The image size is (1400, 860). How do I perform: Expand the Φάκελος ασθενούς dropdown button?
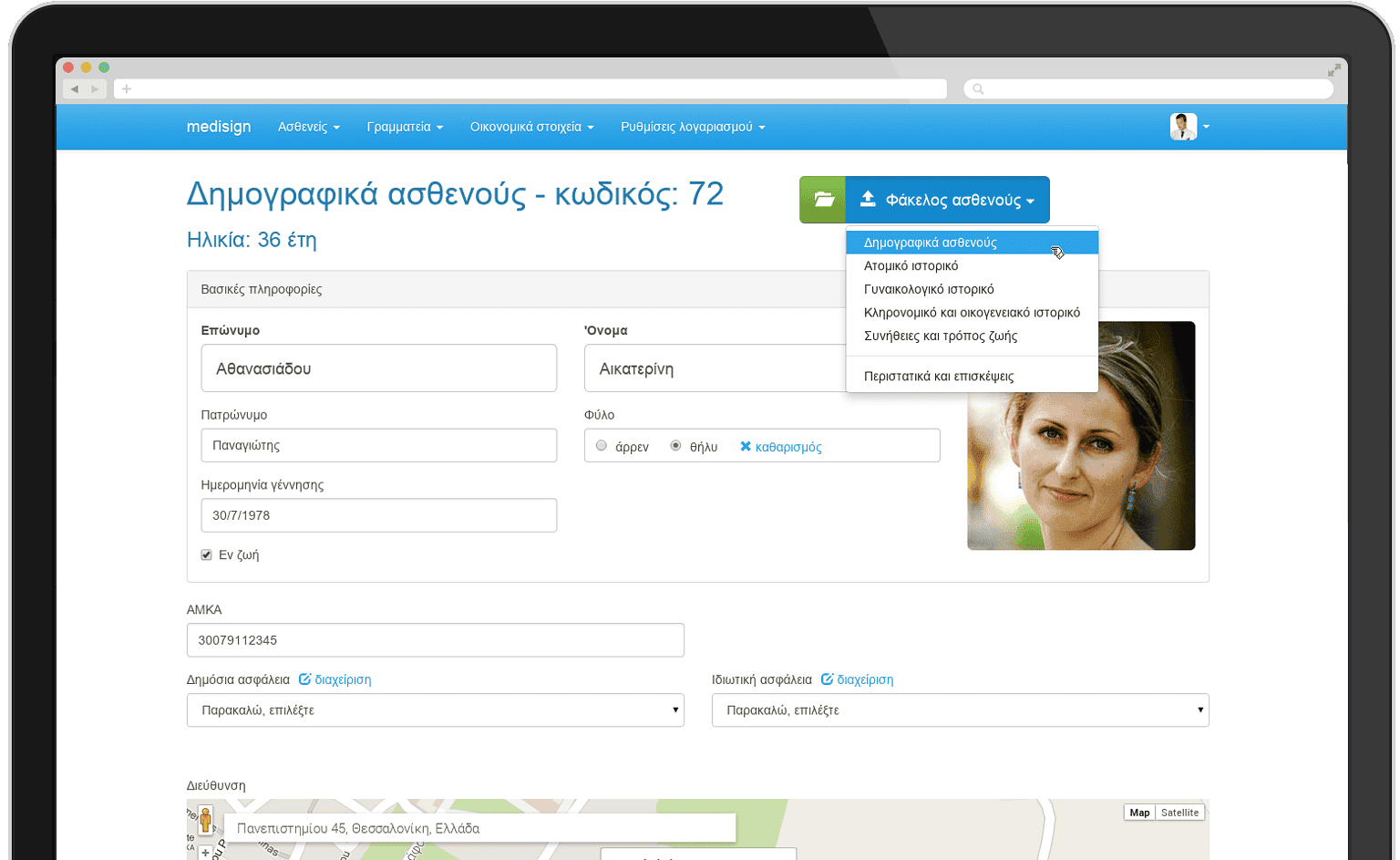[948, 200]
